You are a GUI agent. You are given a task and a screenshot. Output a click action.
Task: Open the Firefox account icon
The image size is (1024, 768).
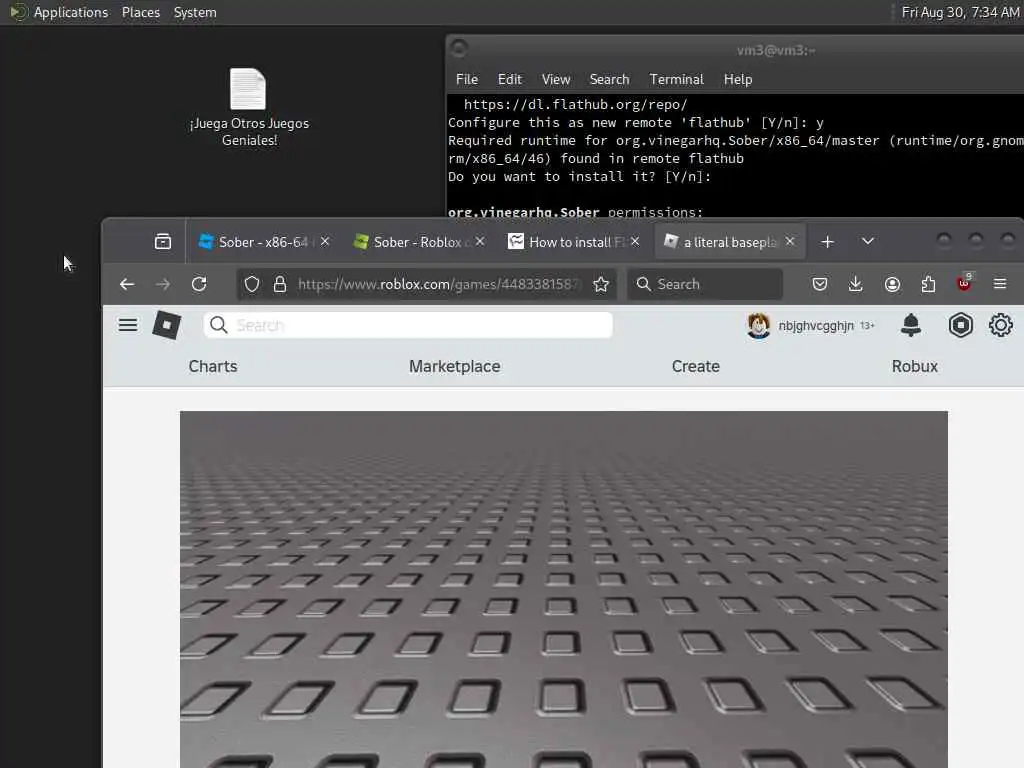(x=892, y=284)
